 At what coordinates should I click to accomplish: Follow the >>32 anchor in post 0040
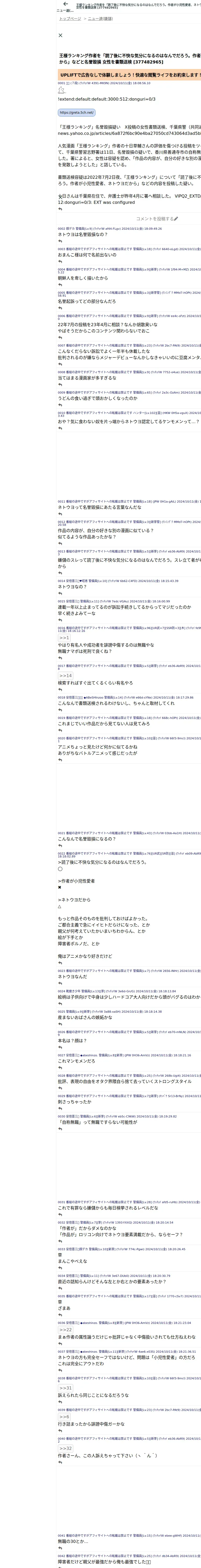(x=65, y=1448)
